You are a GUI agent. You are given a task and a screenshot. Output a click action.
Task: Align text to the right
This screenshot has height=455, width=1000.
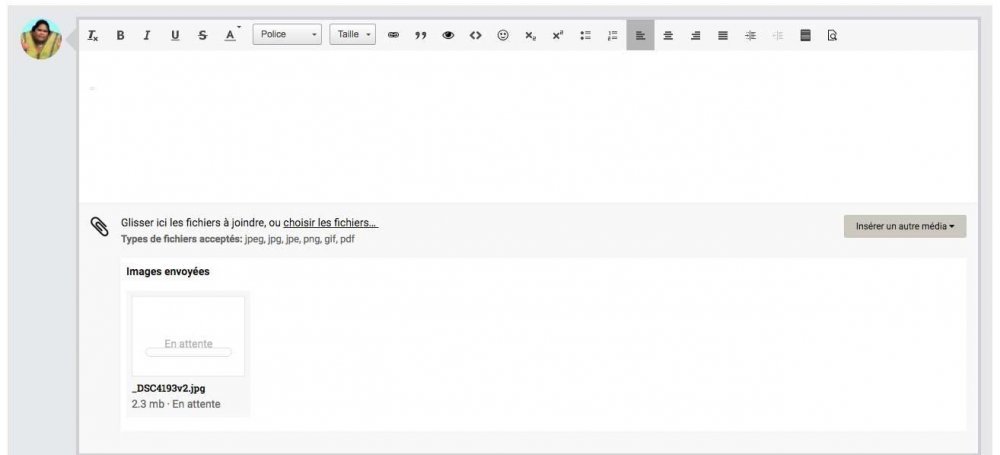coord(695,36)
